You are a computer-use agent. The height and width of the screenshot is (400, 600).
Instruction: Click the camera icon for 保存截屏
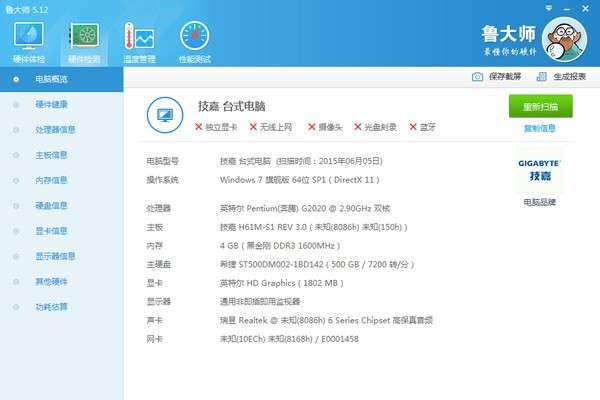(477, 77)
